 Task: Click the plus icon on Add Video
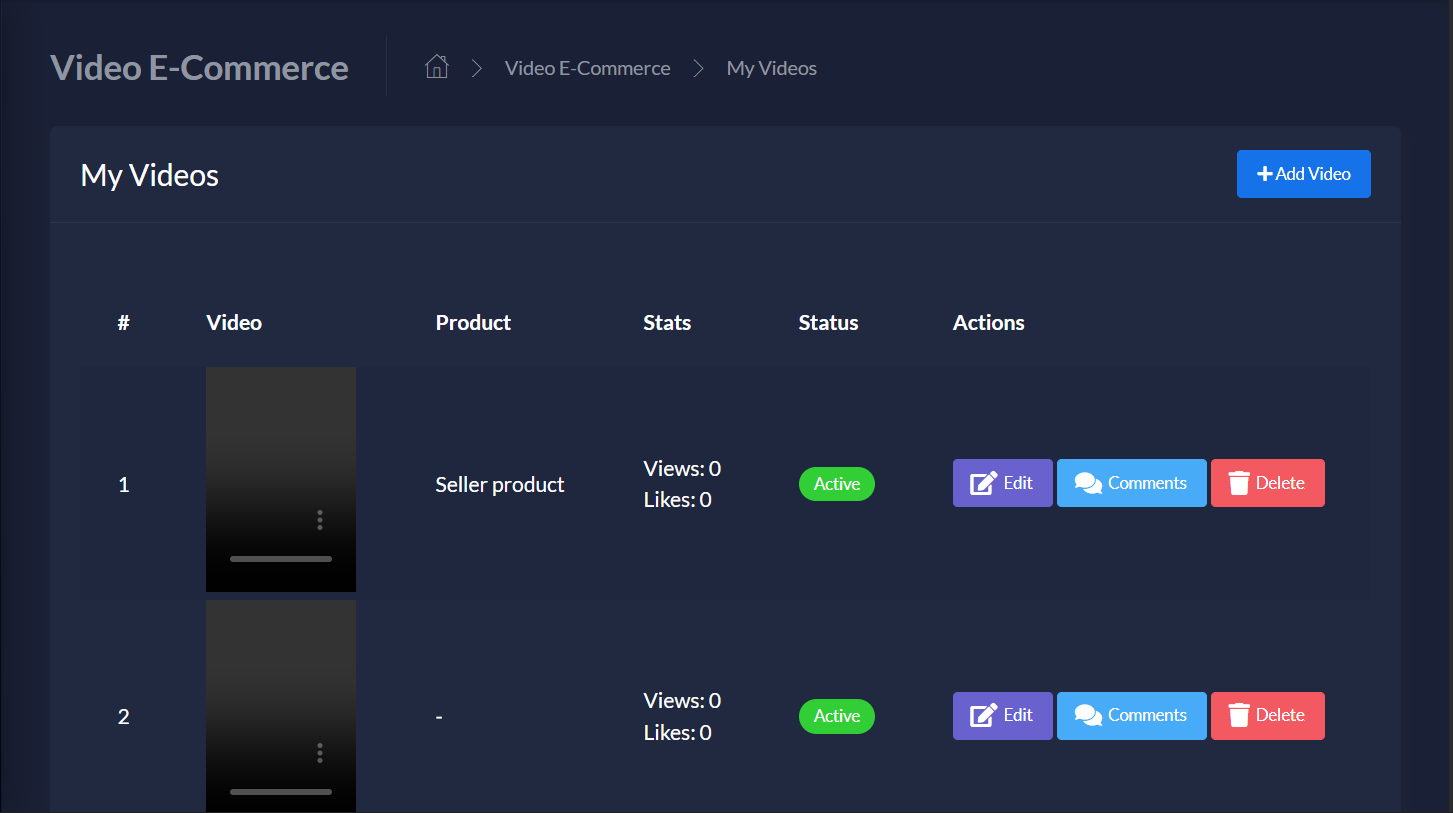tap(1265, 174)
